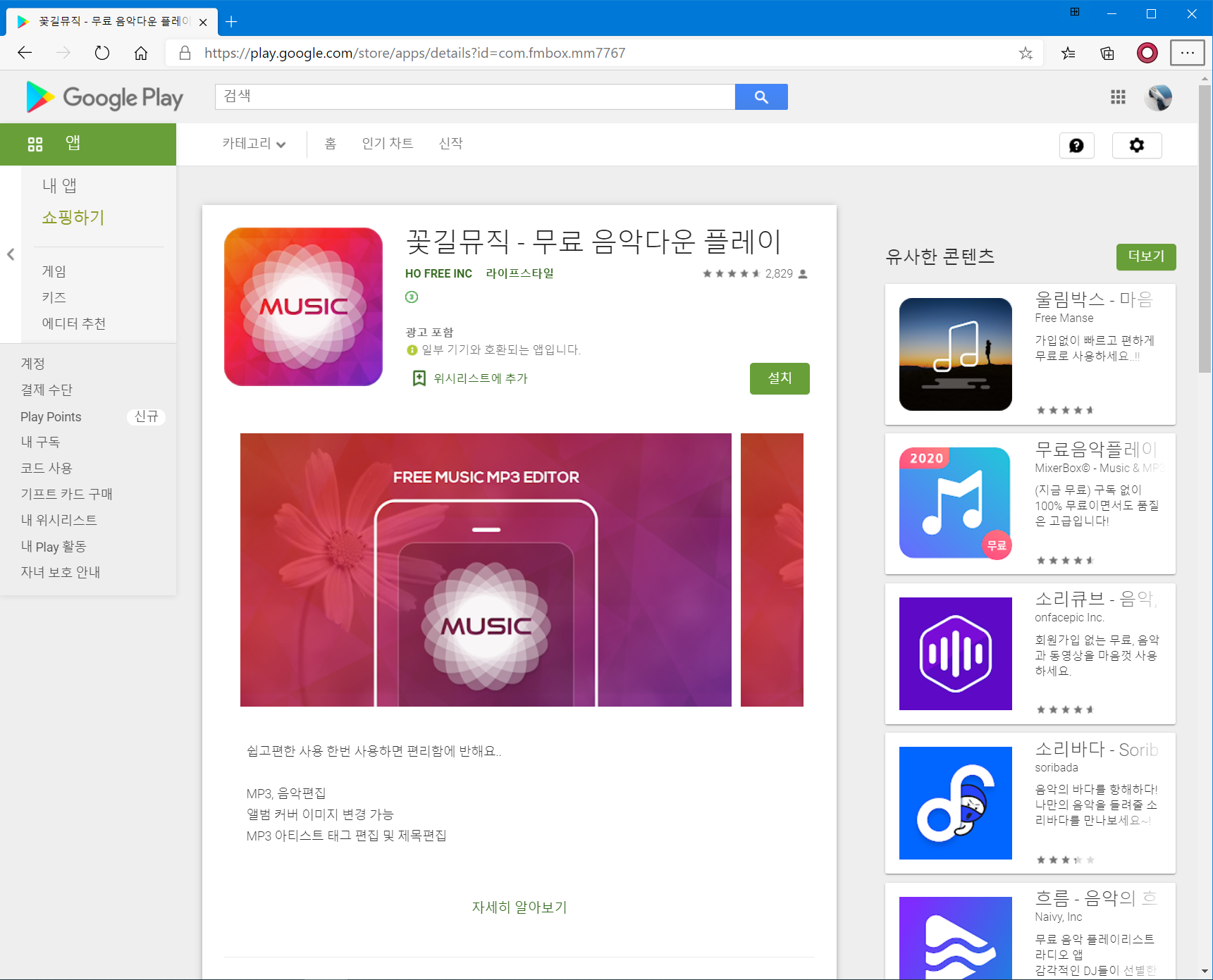Click the blue search magnifier button
This screenshot has width=1213, height=980.
click(x=761, y=97)
